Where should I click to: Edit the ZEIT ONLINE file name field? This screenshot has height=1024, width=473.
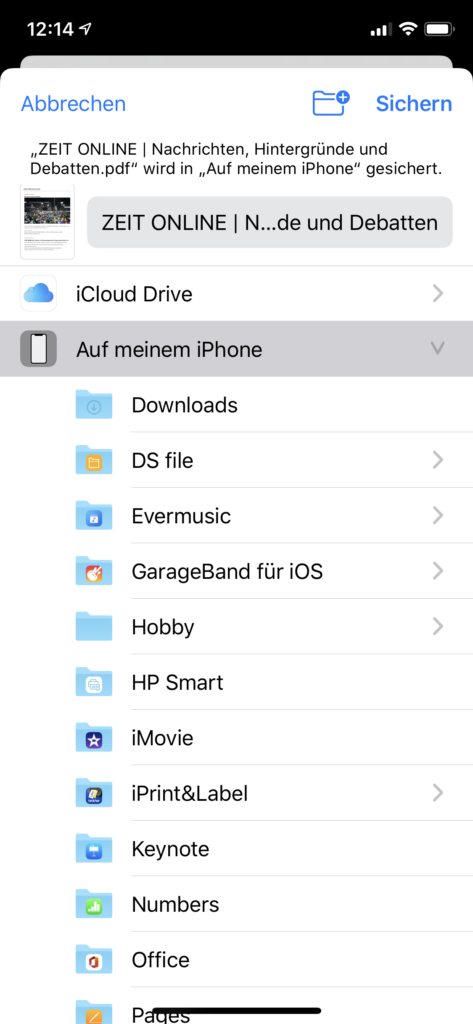click(270, 222)
